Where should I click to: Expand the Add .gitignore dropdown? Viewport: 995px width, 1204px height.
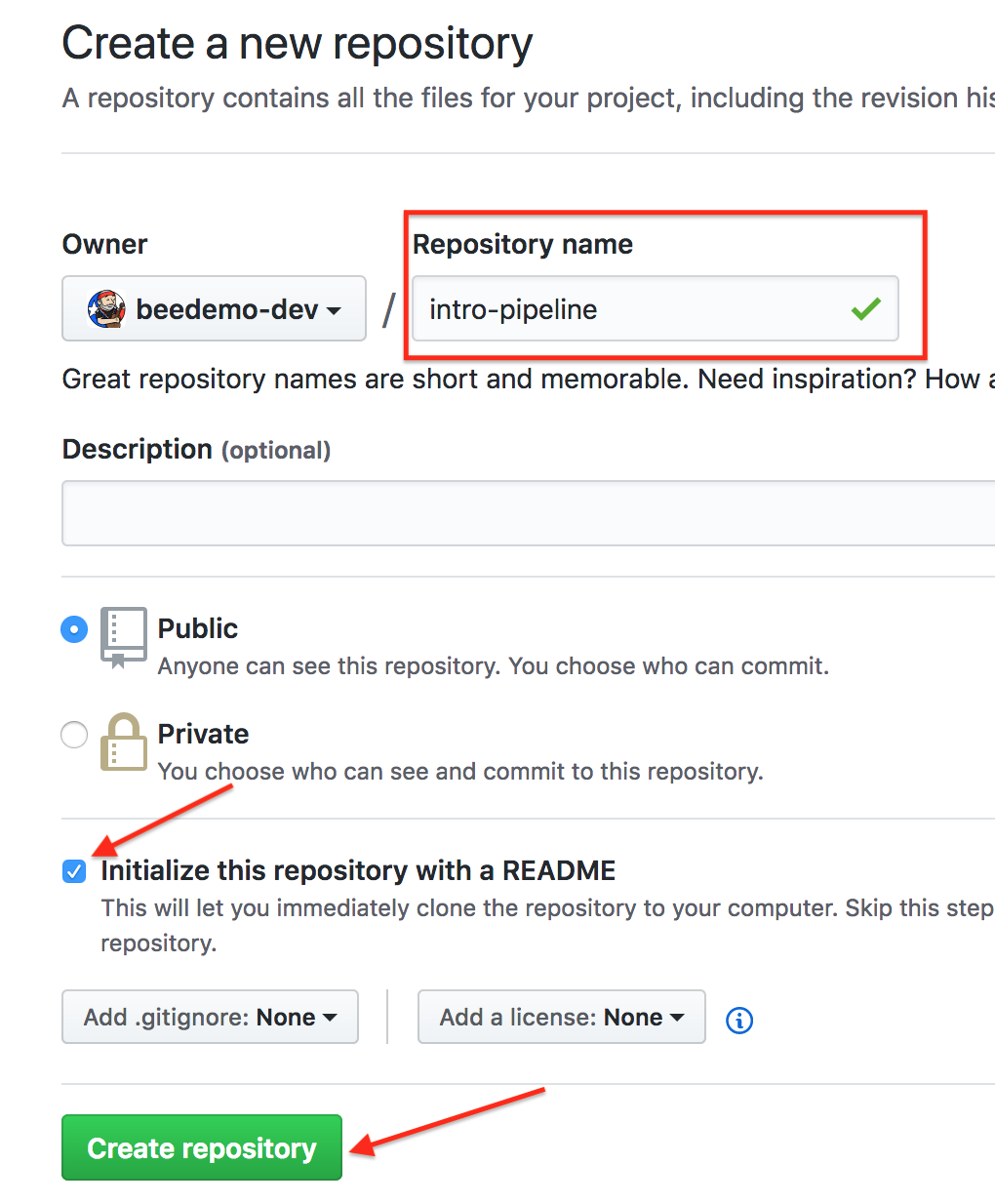[210, 1017]
